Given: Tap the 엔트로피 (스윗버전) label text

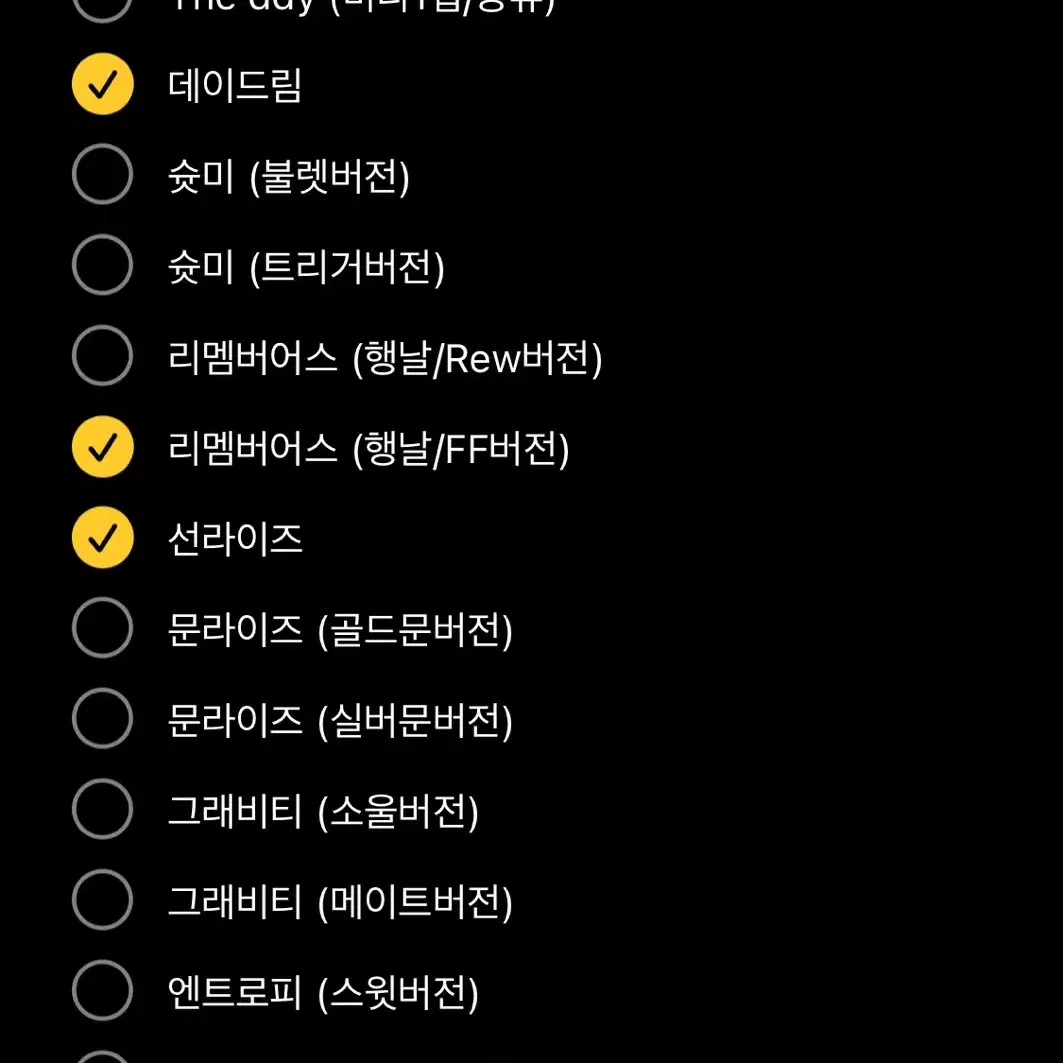Looking at the screenshot, I should [x=323, y=993].
